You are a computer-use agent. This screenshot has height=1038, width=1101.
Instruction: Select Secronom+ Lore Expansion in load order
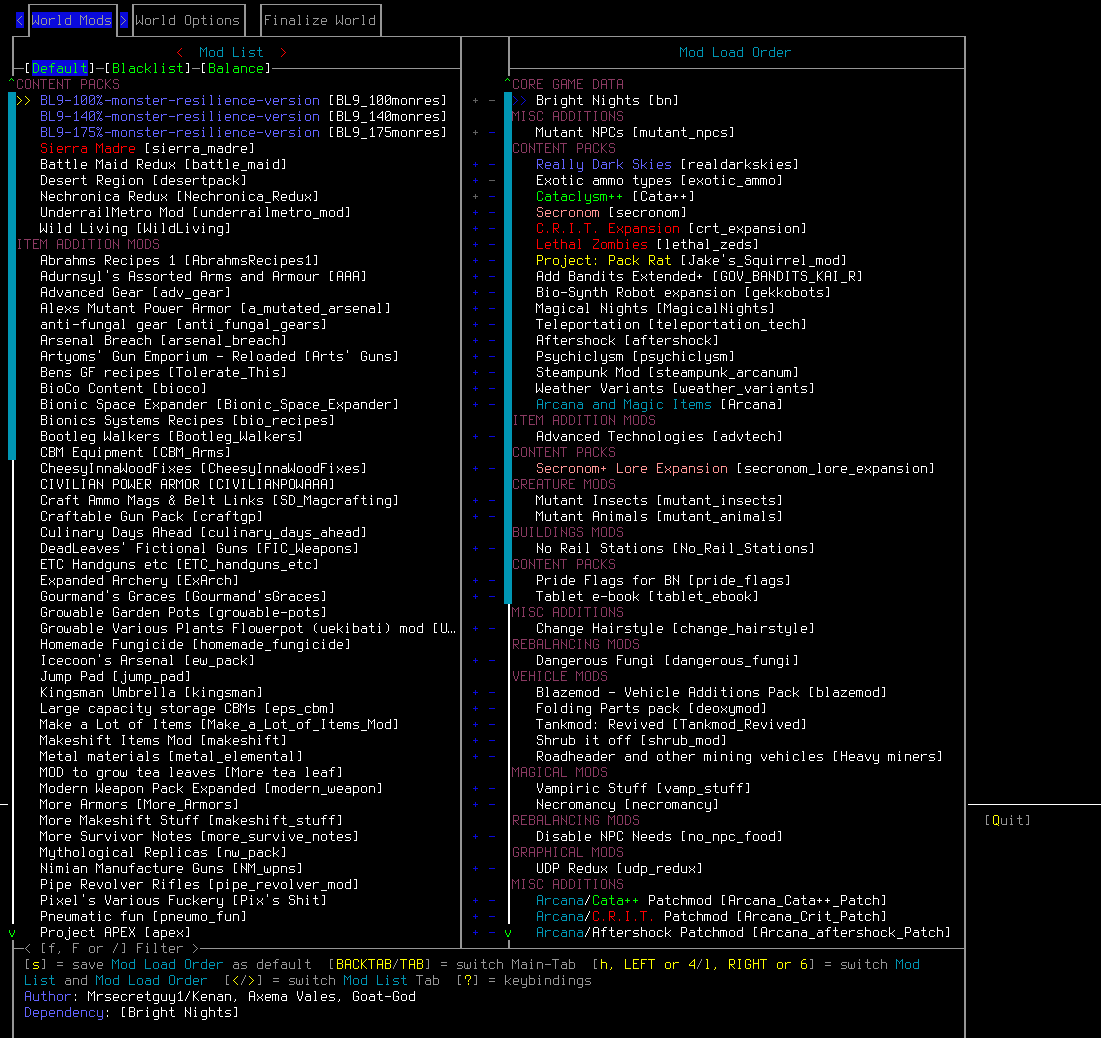pyautogui.click(x=735, y=468)
